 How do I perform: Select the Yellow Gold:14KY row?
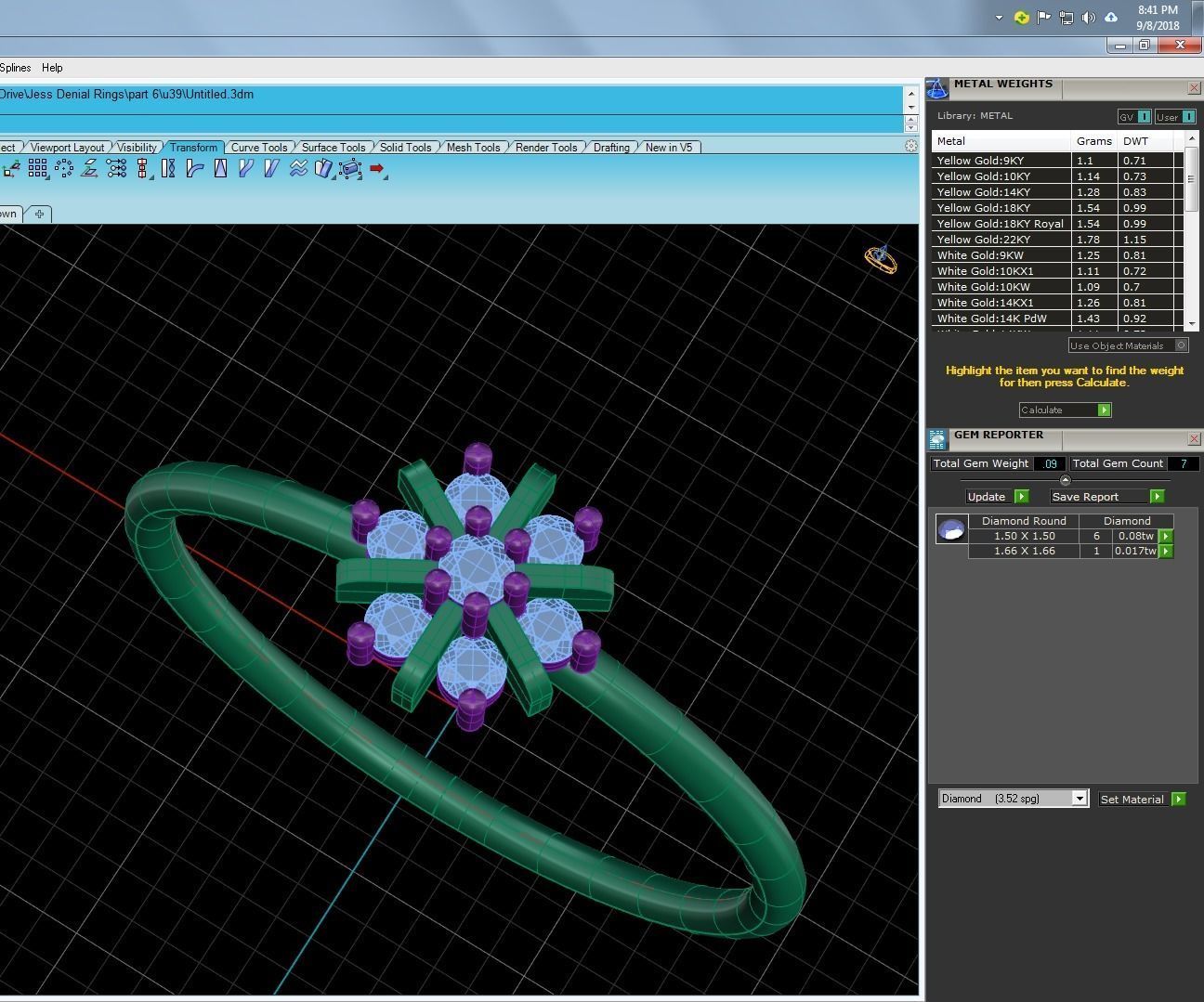click(1057, 192)
